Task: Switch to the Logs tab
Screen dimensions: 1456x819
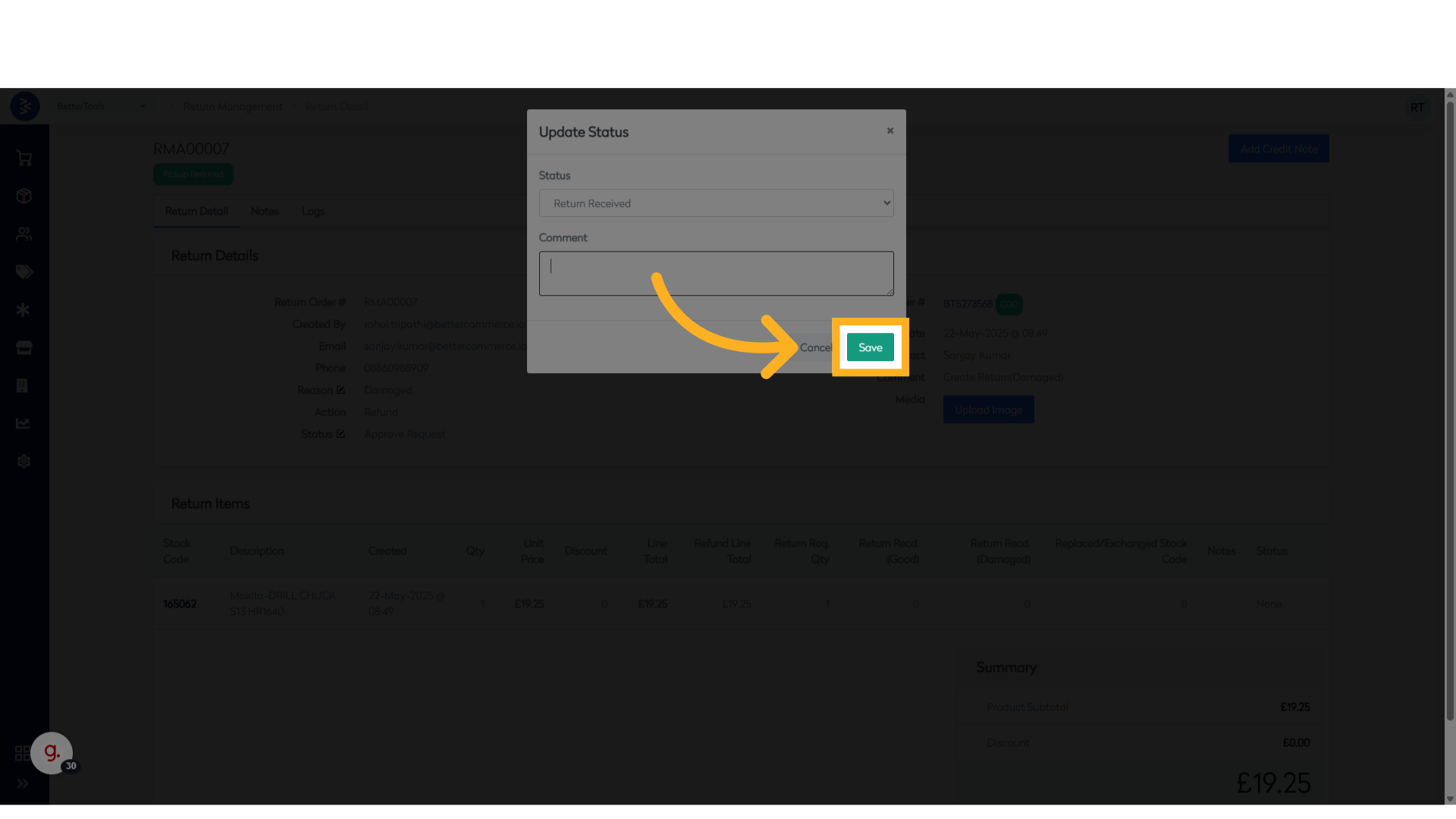Action: pos(312,212)
